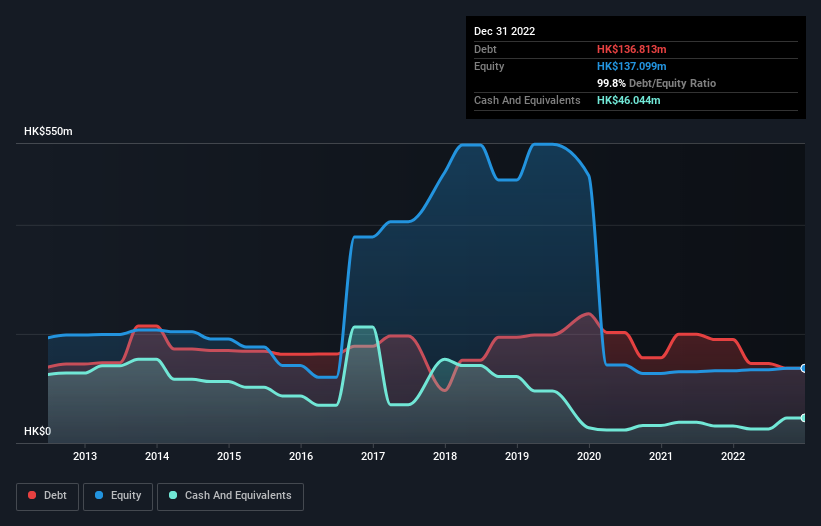This screenshot has height=526, width=821.
Task: Click the HK$46.044m cash value
Action: (x=628, y=100)
